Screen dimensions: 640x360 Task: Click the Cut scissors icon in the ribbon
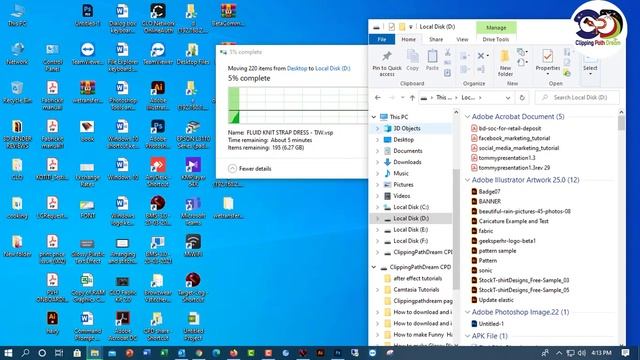[x=448, y=53]
